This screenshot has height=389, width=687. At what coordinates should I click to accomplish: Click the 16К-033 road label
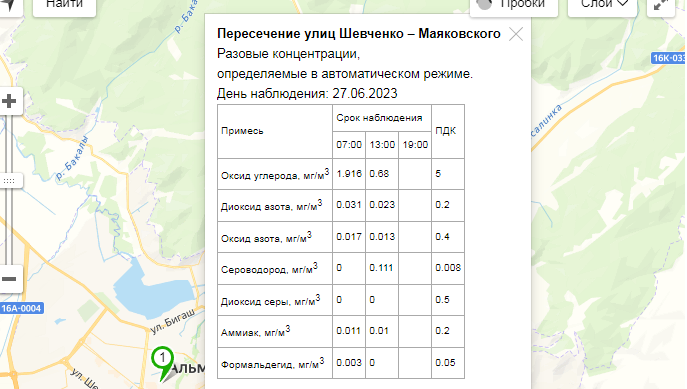(x=669, y=58)
